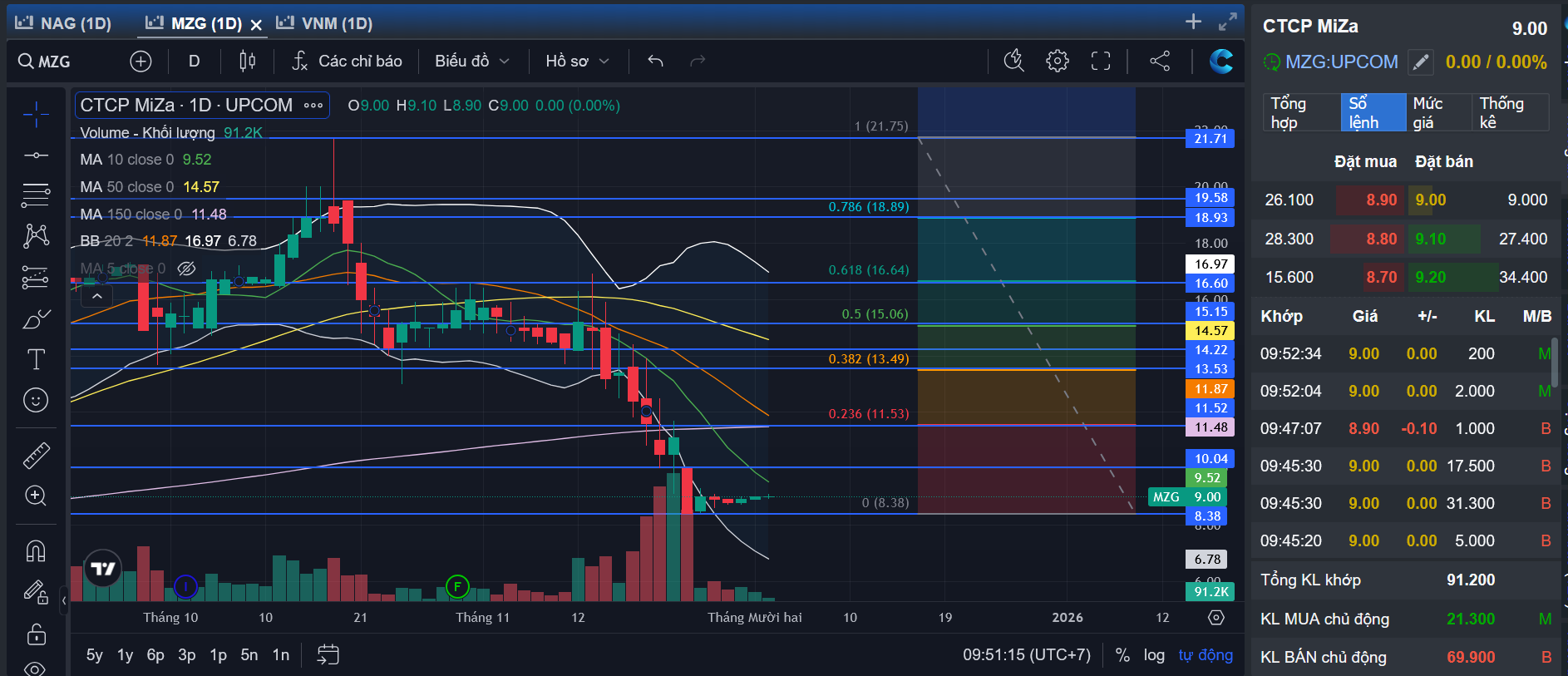Add a new chart tab with plus
This screenshot has height=676, width=1568.
click(x=1193, y=22)
